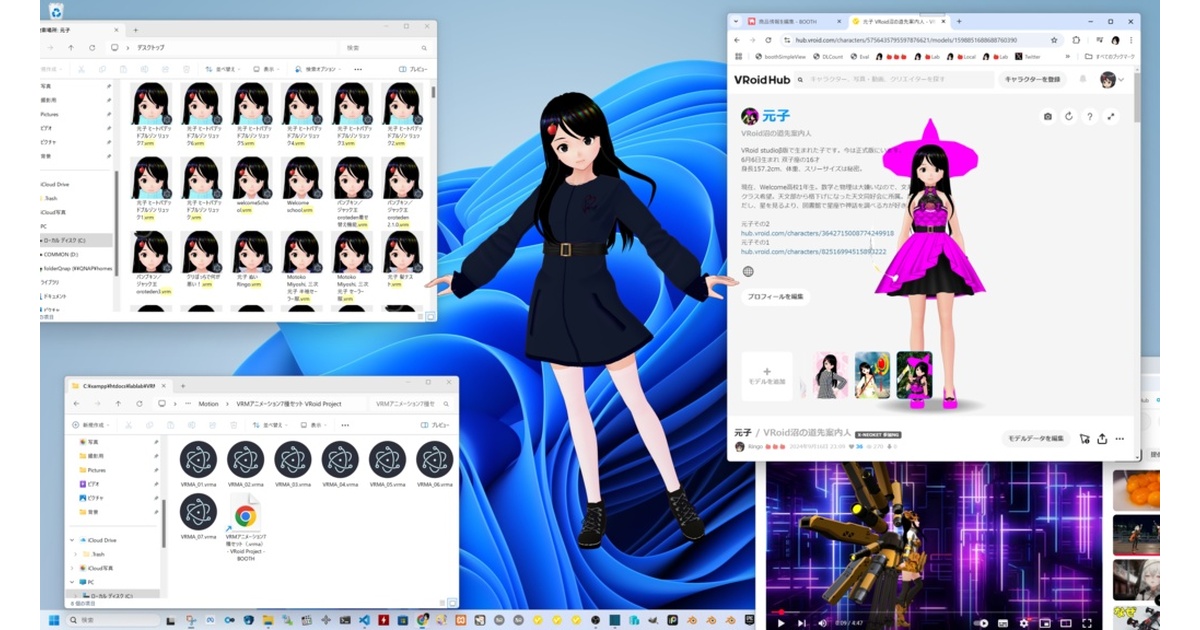
Task: Open the view dropdown in the Motion Explorer window
Action: tap(313, 425)
